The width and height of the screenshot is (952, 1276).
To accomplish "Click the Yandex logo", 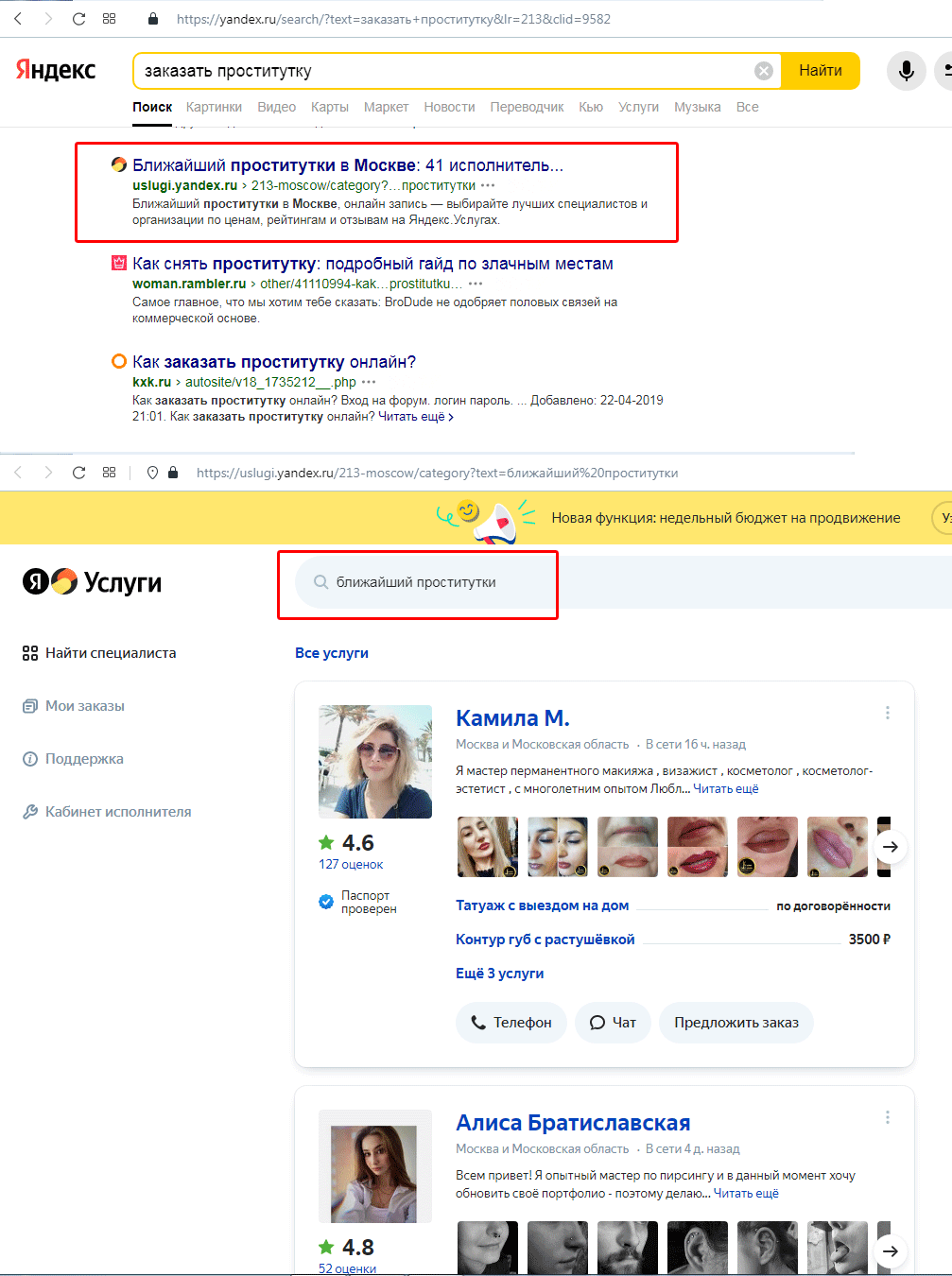I will pyautogui.click(x=56, y=70).
